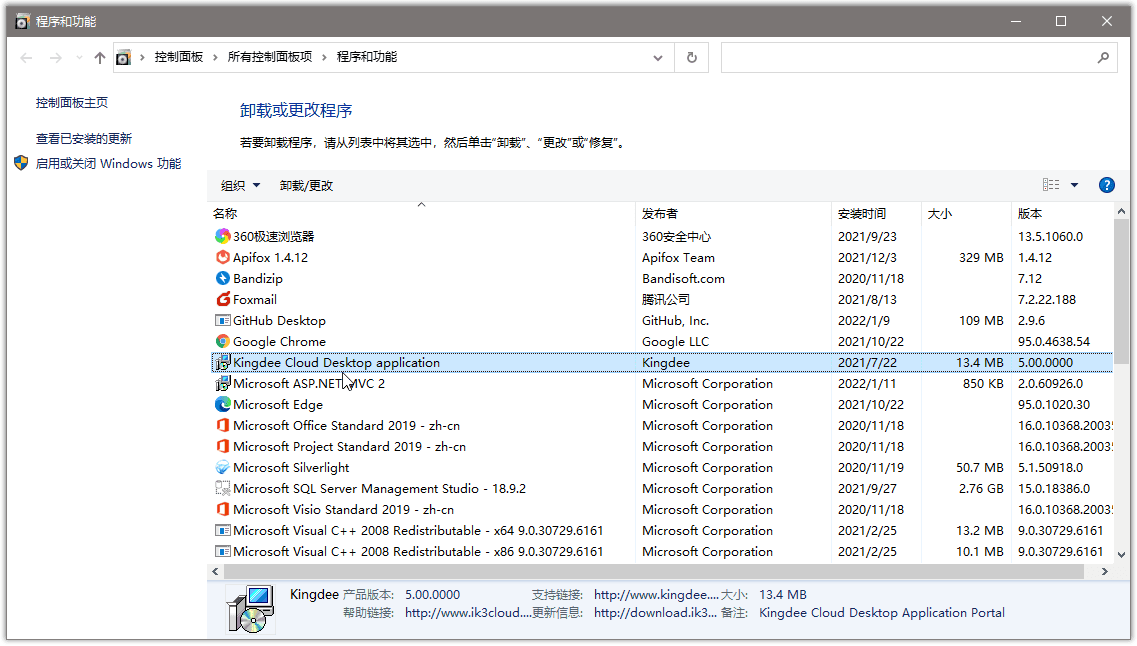Click the refresh icon in the address bar
The width and height of the screenshot is (1137, 646).
click(691, 57)
